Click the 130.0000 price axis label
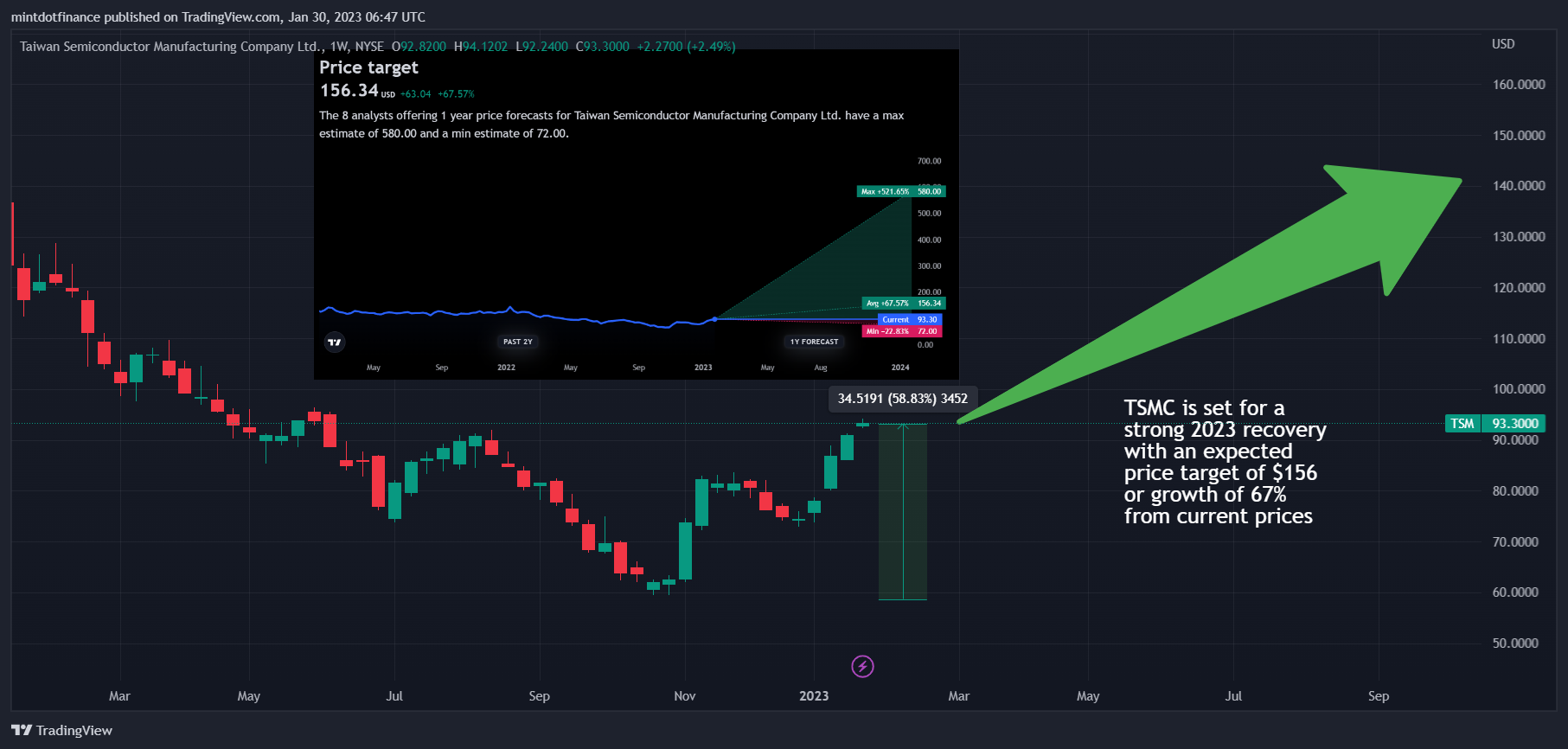 click(1519, 237)
